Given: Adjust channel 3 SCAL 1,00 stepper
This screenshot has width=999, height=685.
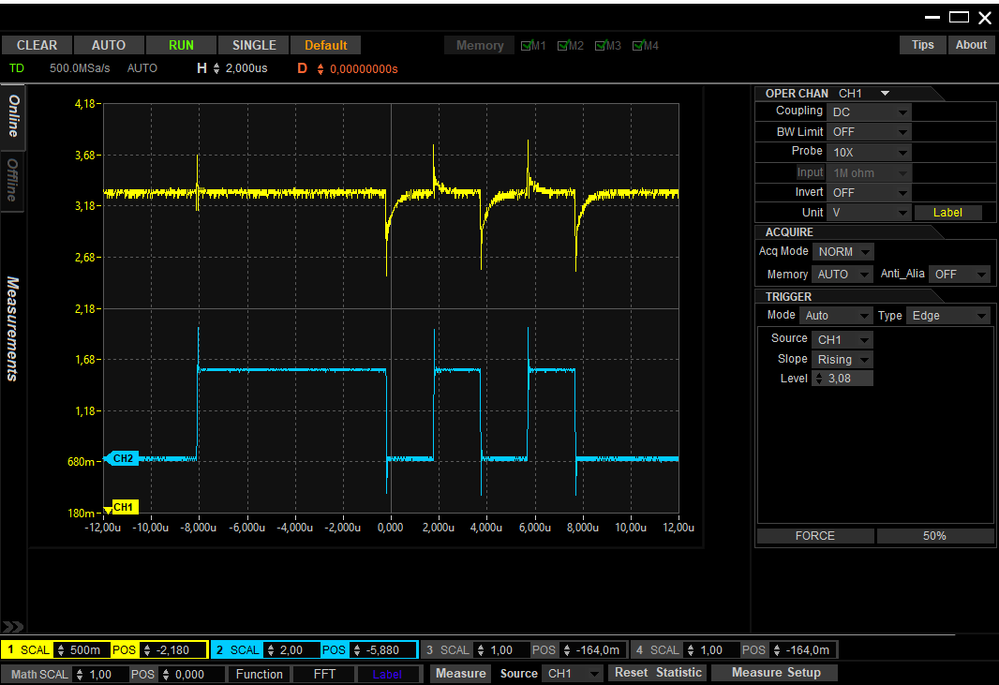Looking at the screenshot, I should coord(481,650).
